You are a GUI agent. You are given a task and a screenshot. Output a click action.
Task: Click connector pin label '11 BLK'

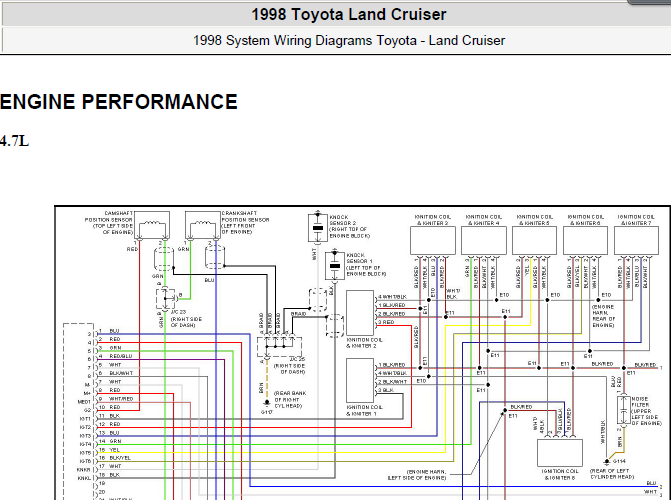point(110,416)
